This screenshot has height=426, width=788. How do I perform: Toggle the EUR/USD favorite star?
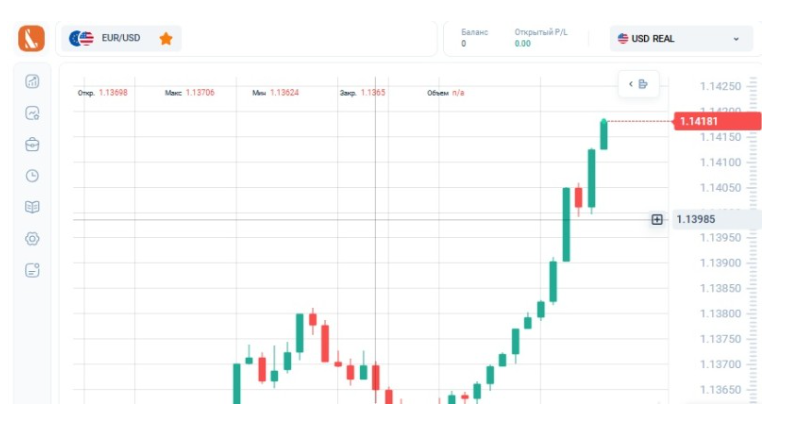[166, 39]
